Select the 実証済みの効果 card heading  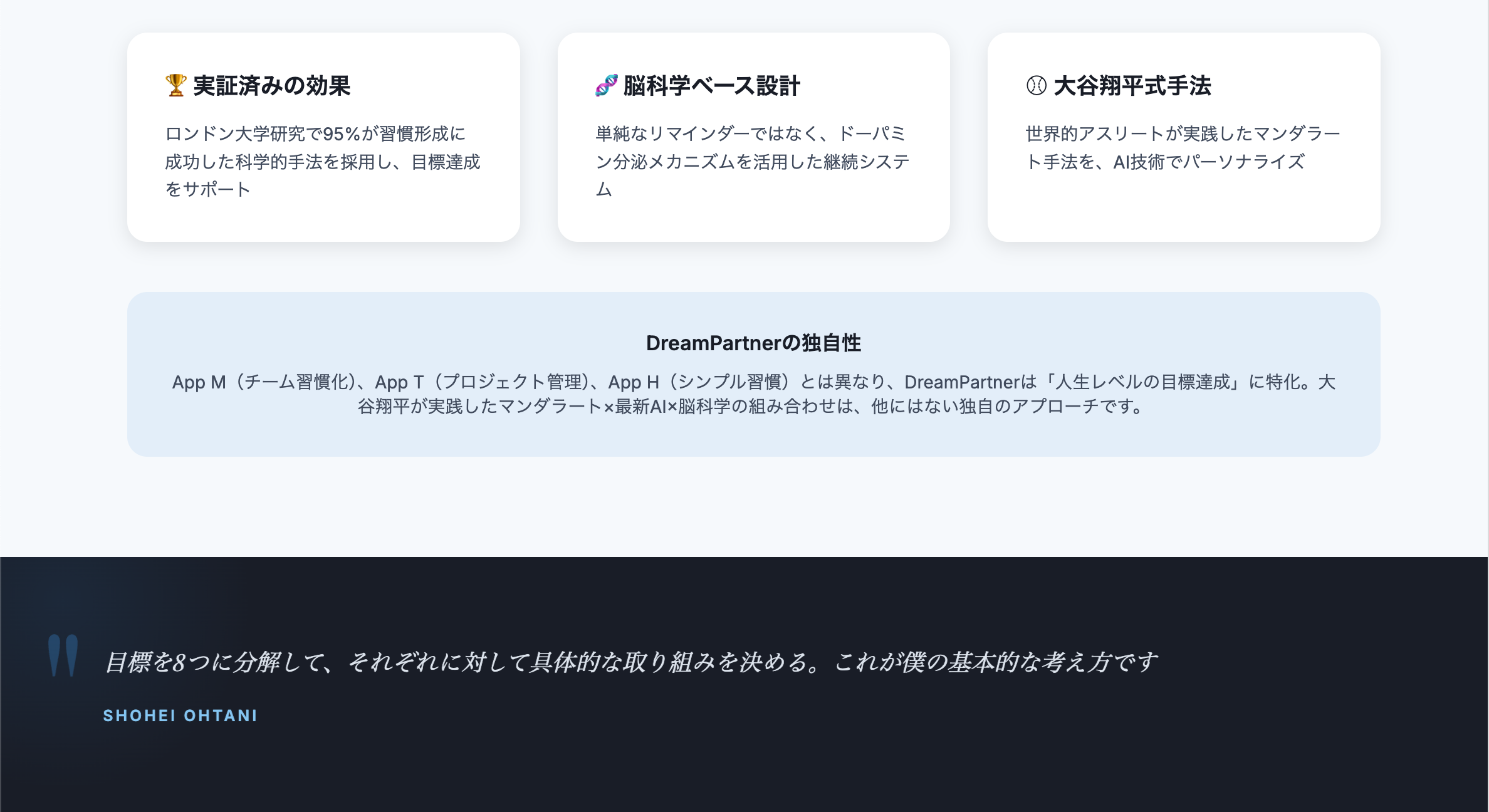click(271, 86)
